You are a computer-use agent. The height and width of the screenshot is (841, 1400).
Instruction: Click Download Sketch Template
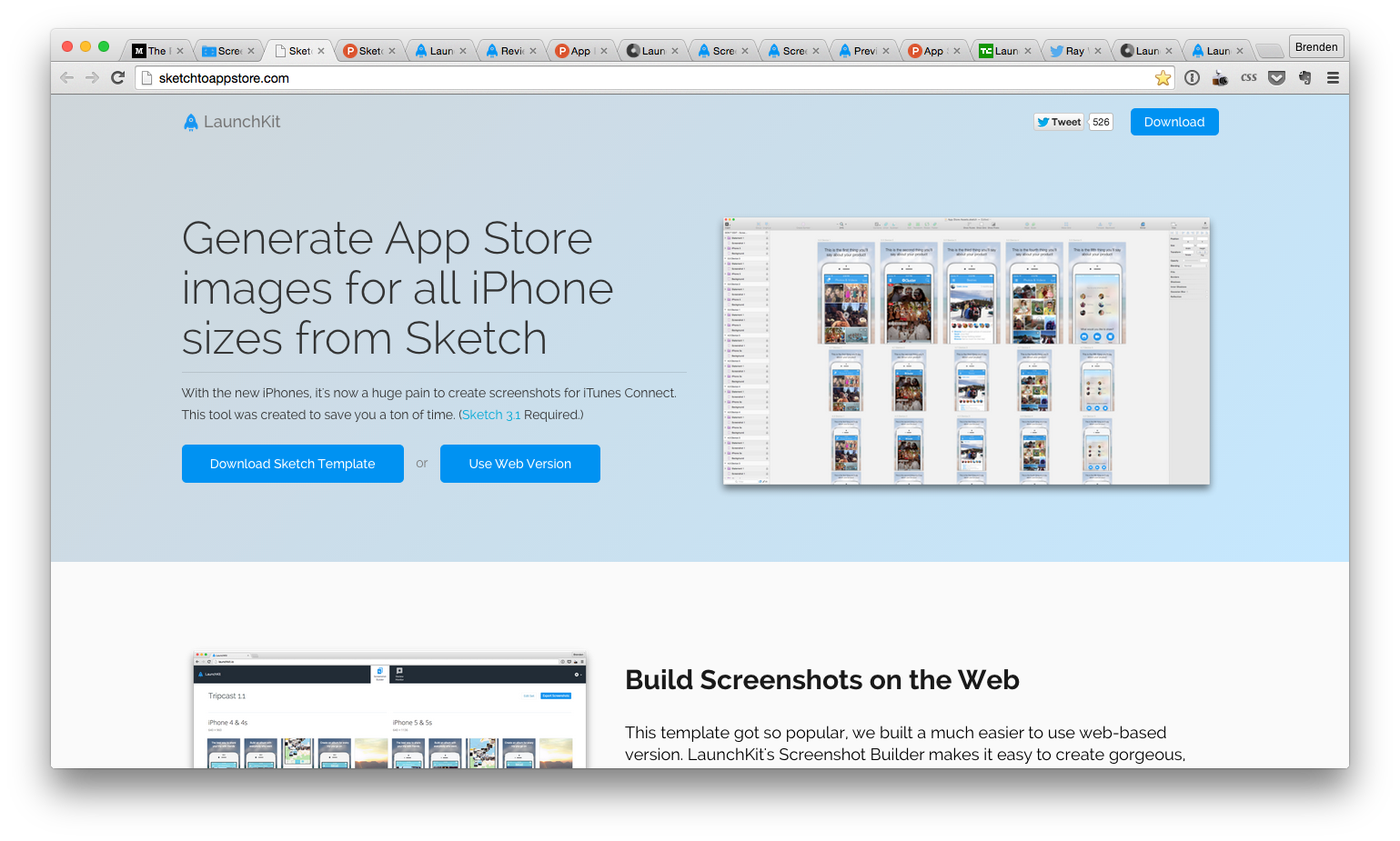click(x=293, y=464)
